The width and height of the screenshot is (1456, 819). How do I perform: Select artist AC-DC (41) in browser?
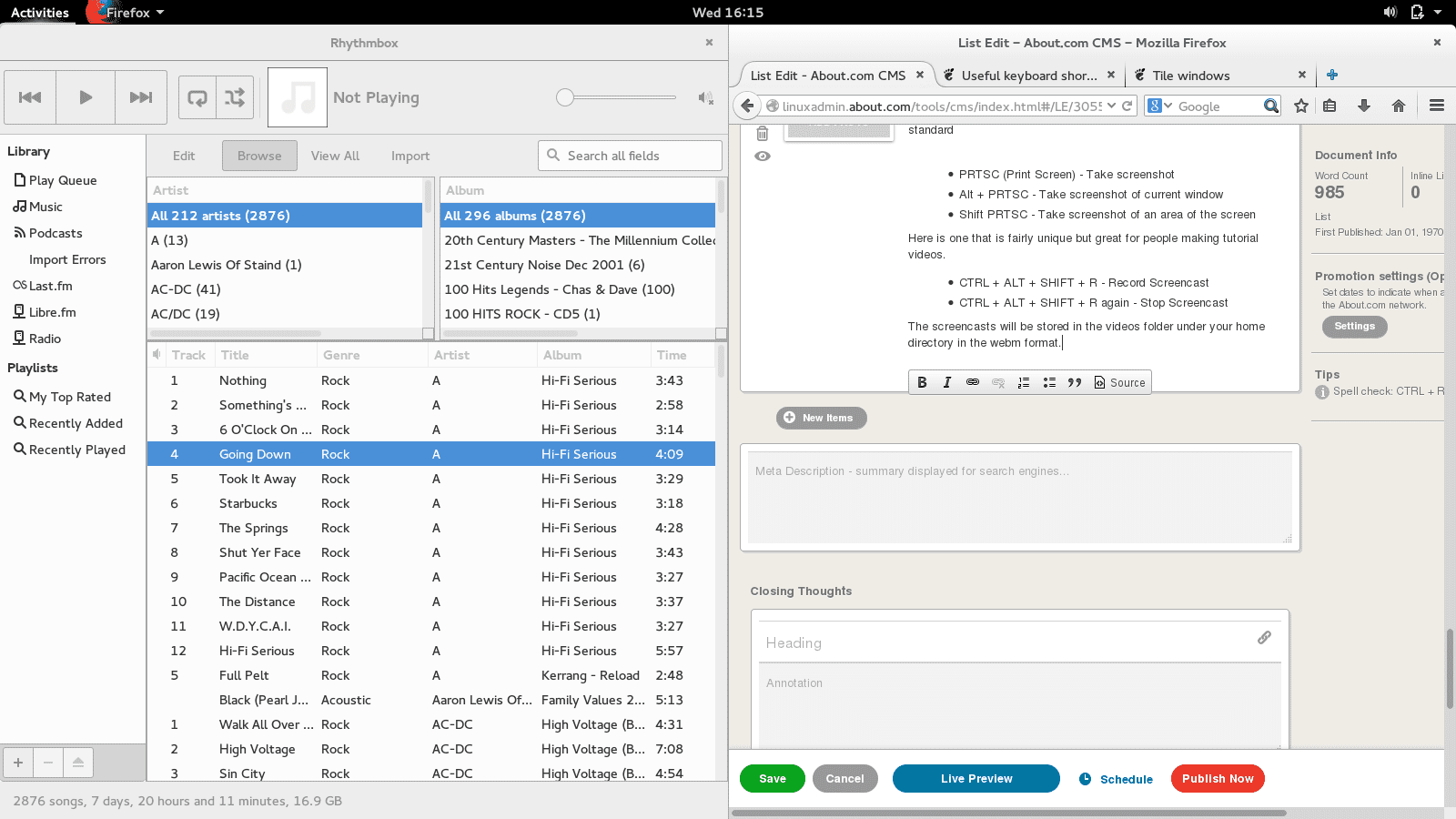point(284,289)
